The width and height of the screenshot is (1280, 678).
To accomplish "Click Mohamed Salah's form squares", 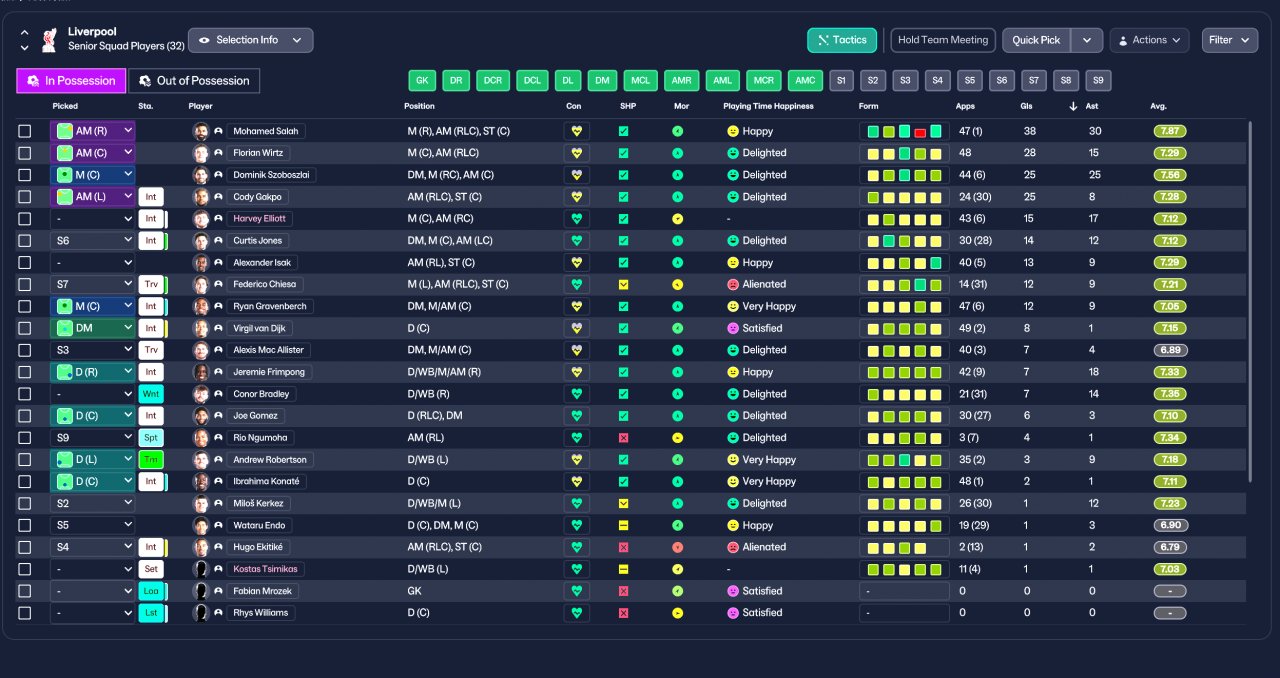I will coord(904,131).
